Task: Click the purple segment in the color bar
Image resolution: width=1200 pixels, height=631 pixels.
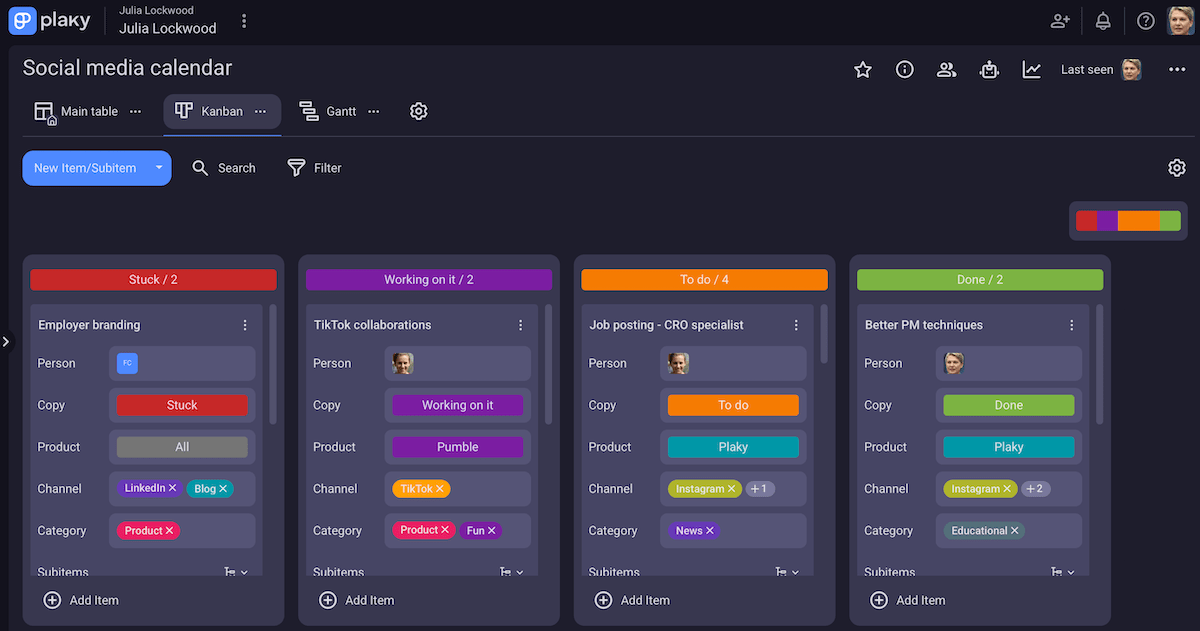Action: 1109,220
